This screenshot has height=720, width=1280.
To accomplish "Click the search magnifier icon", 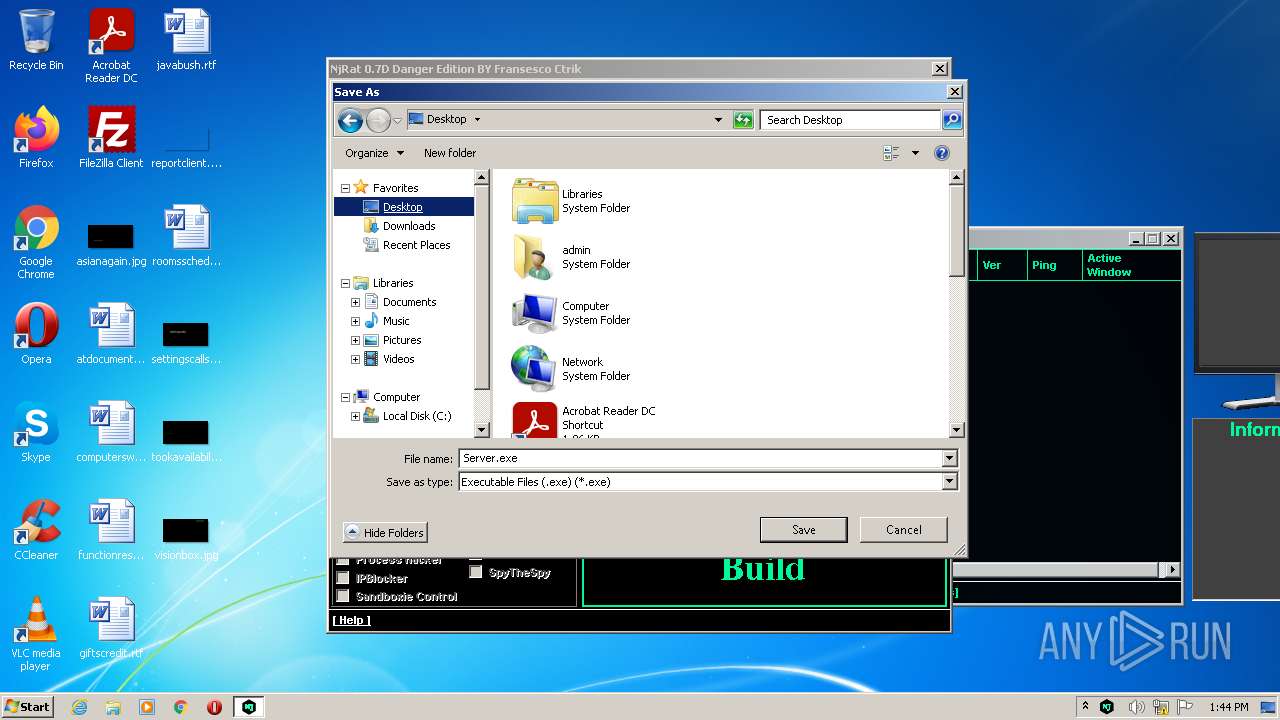I will [952, 120].
